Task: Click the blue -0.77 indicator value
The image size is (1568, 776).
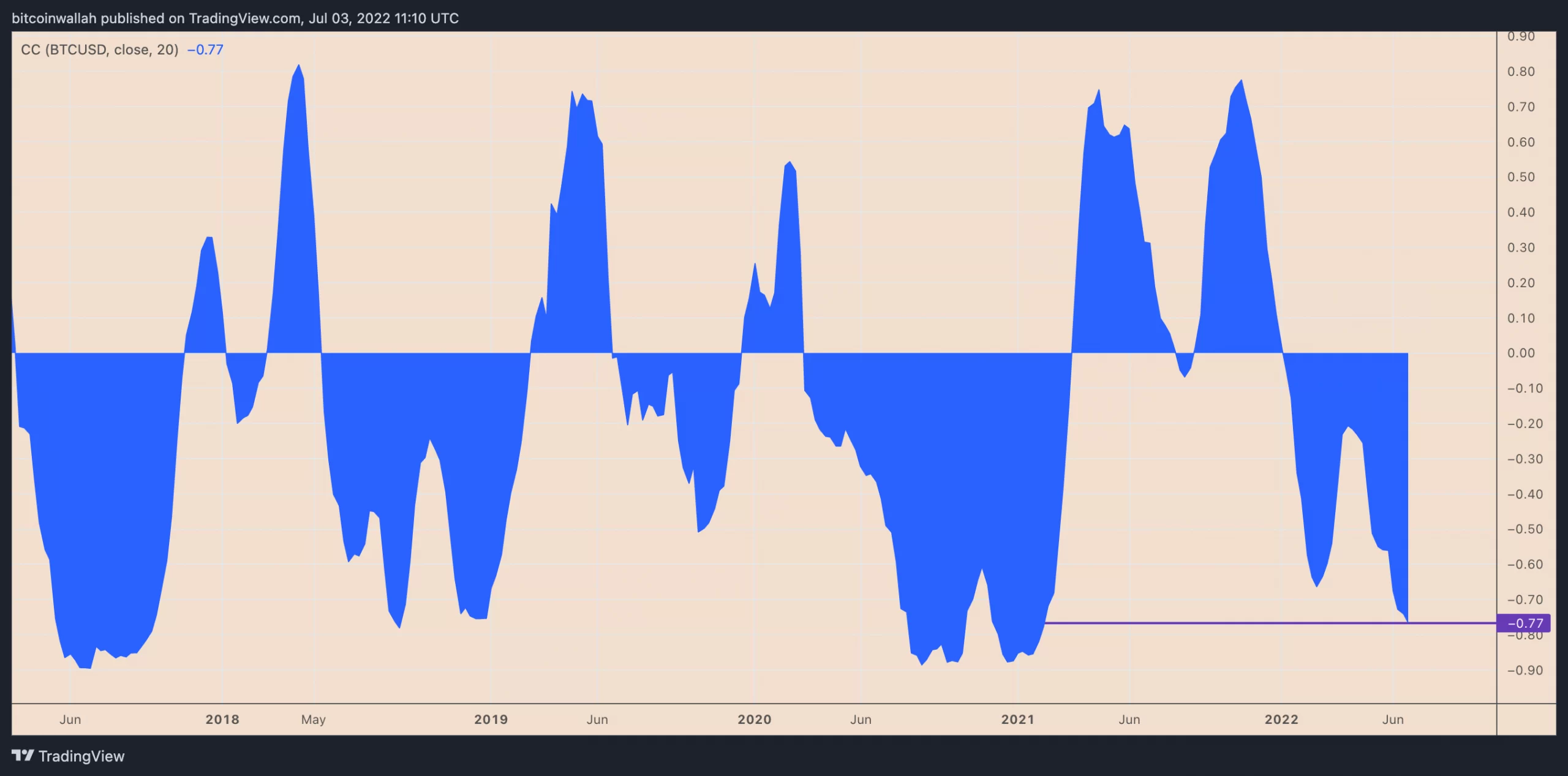Action: click(x=205, y=50)
